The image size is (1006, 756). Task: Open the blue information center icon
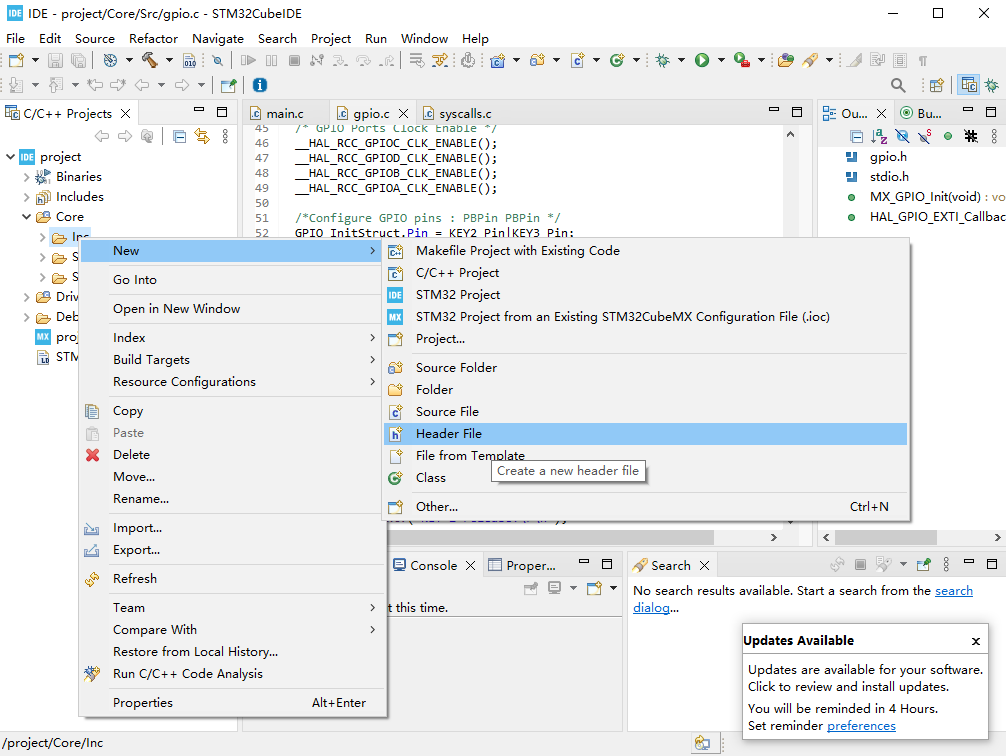point(260,85)
